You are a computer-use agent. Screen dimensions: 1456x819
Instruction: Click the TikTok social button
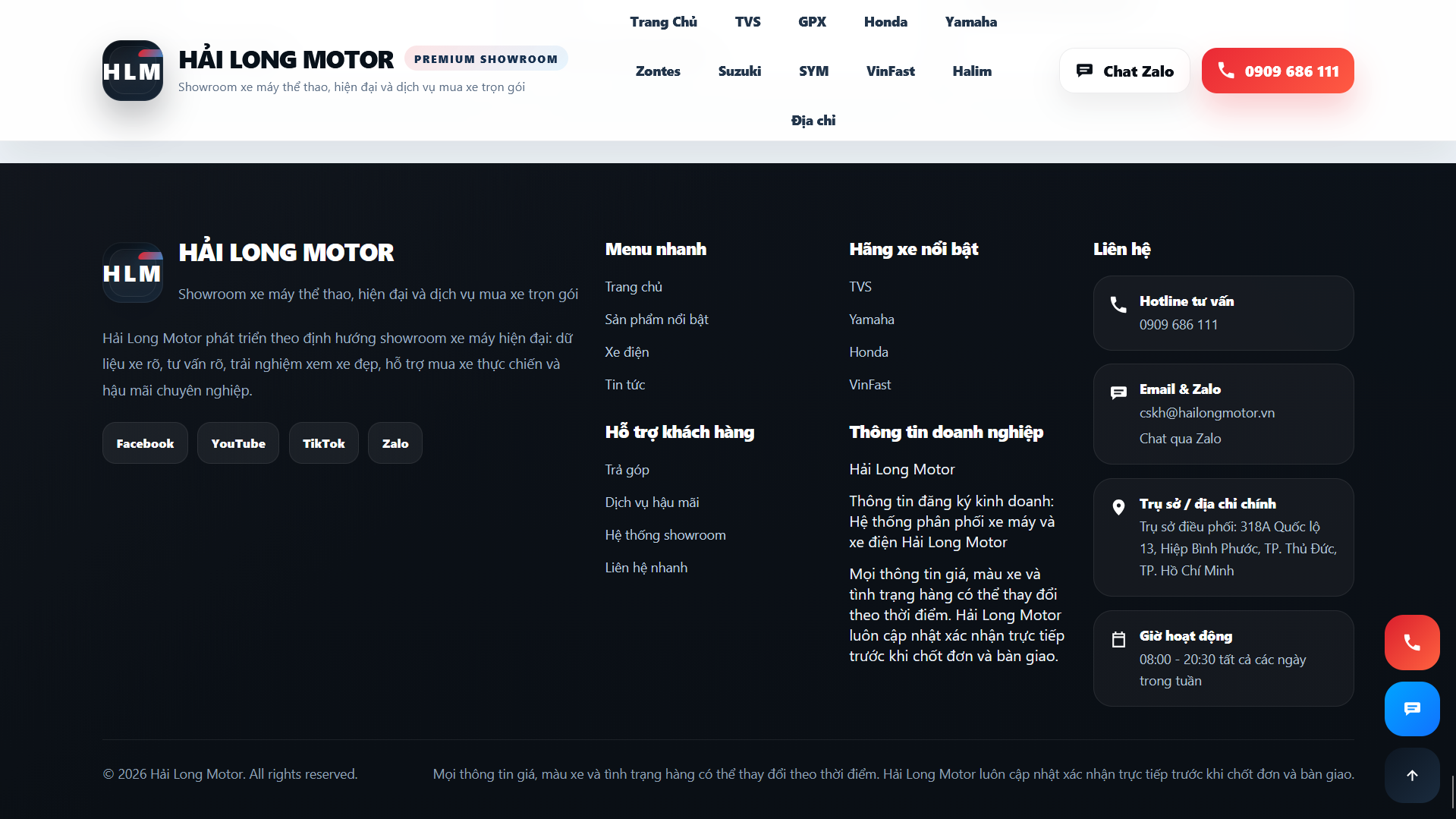click(323, 443)
